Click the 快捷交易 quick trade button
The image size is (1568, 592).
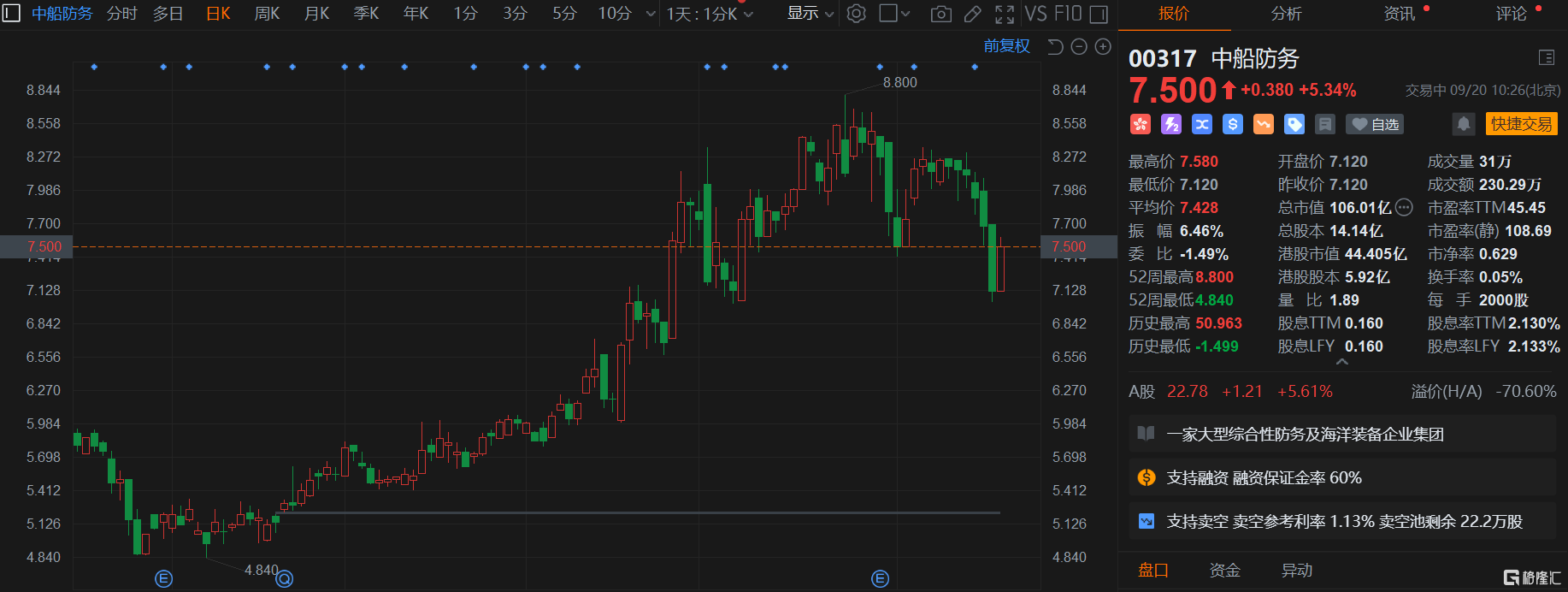click(1522, 124)
